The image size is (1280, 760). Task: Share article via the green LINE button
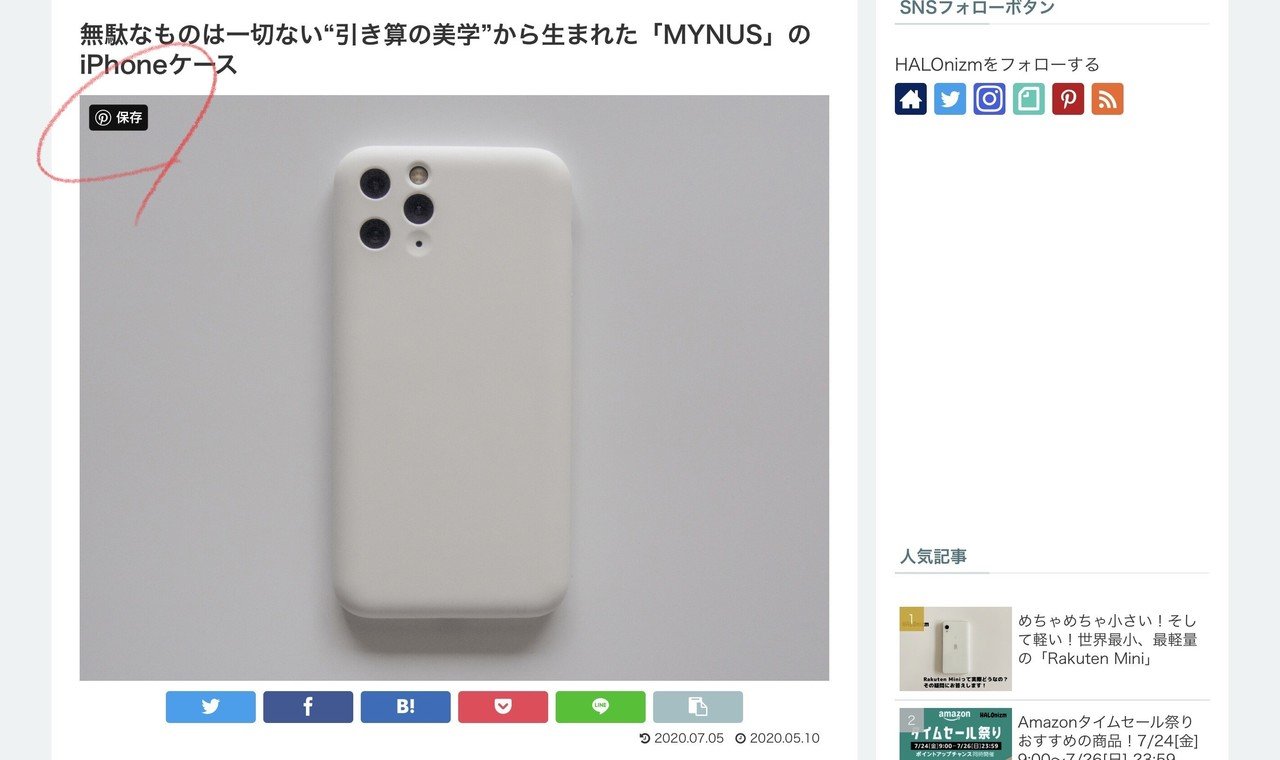[601, 707]
